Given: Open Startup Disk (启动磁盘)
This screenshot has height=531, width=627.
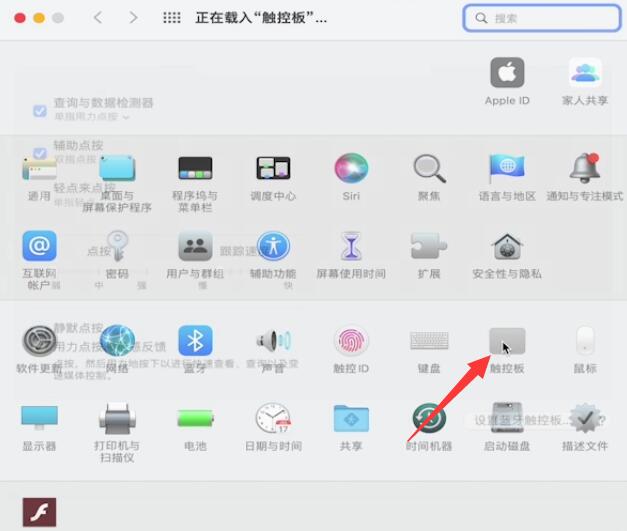Looking at the screenshot, I should (507, 418).
